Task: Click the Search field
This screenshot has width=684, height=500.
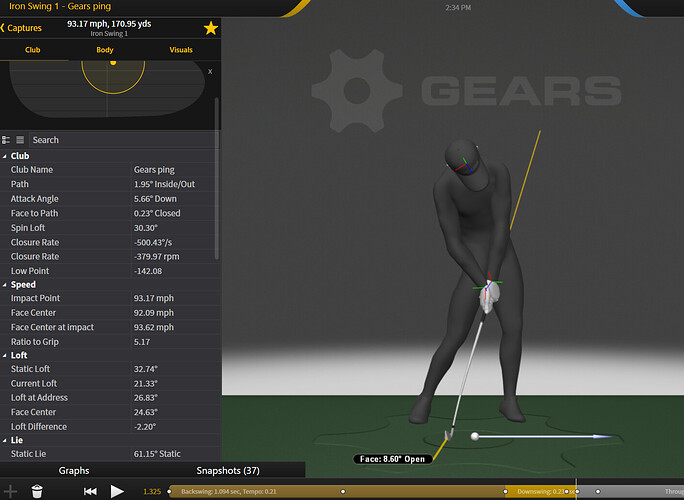Action: point(122,140)
